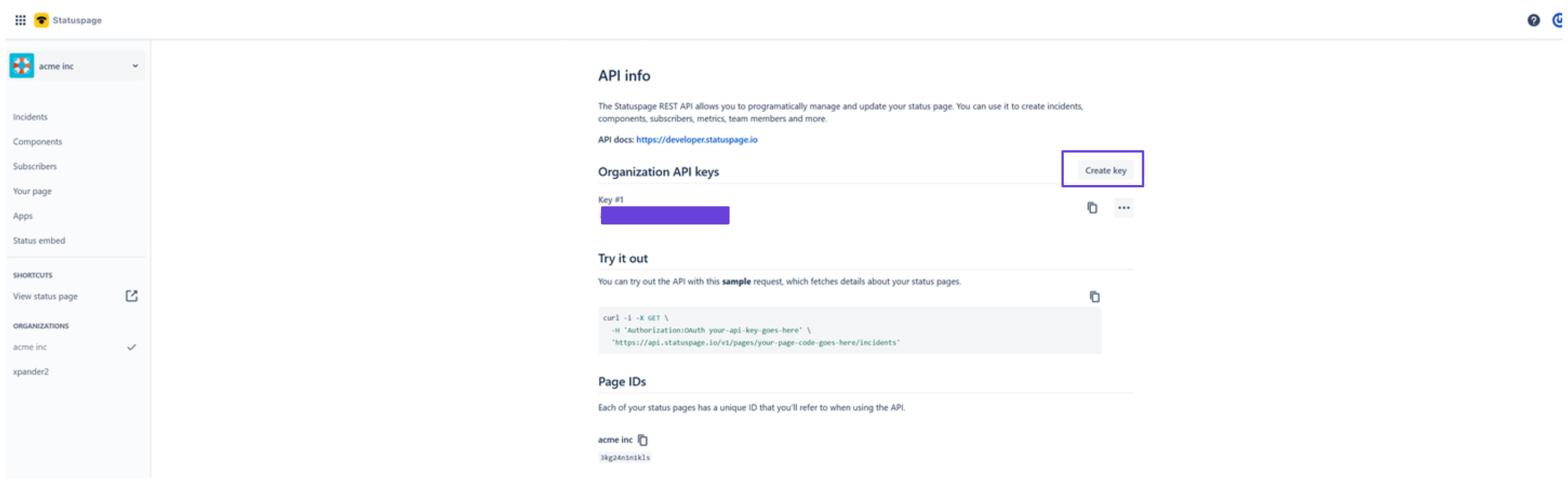Open the app switcher grid icon
This screenshot has width=1568, height=484.
point(20,20)
